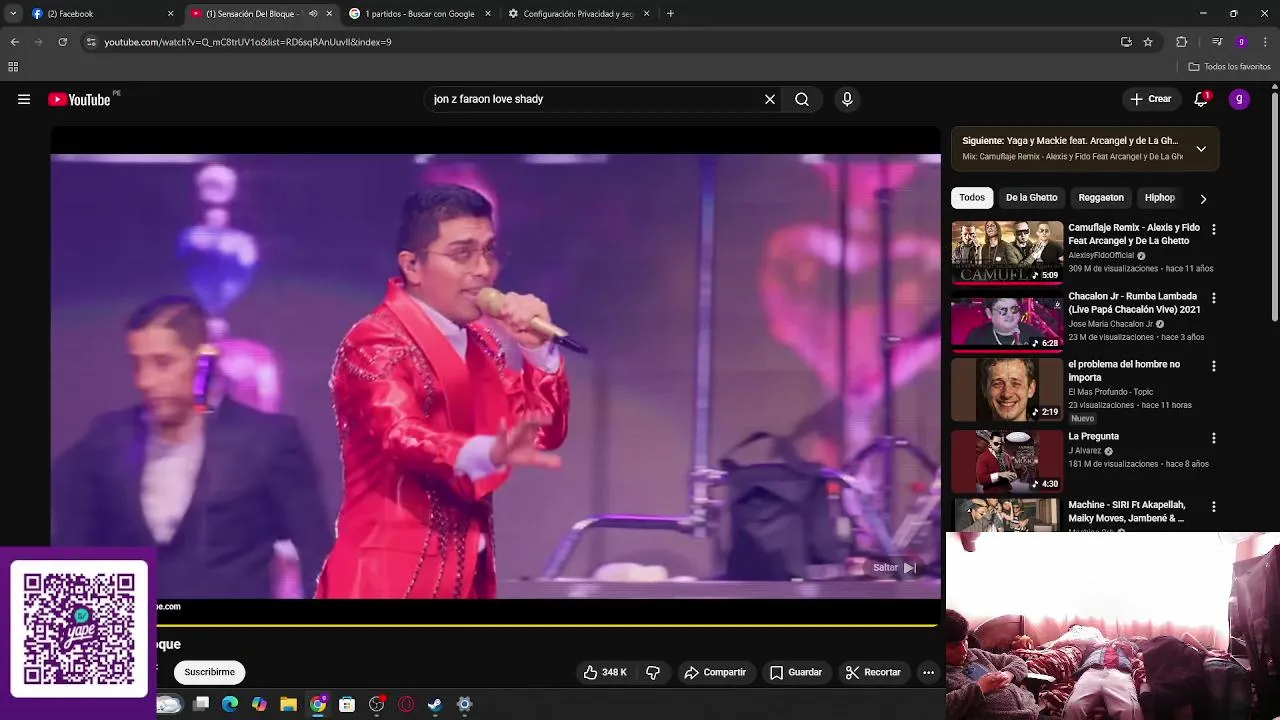Dislike the video with thumbs down
The image size is (1280, 720).
point(653,672)
